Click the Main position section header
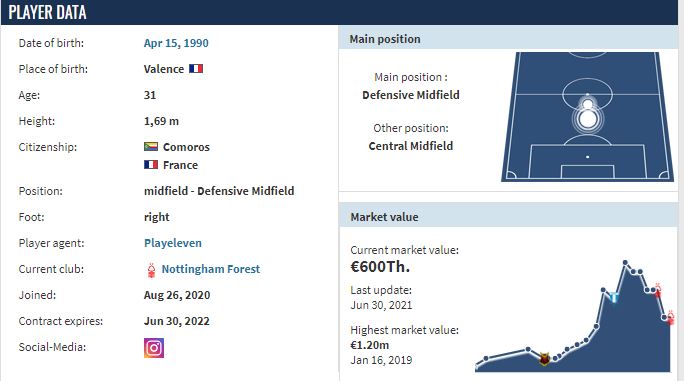 pos(509,39)
